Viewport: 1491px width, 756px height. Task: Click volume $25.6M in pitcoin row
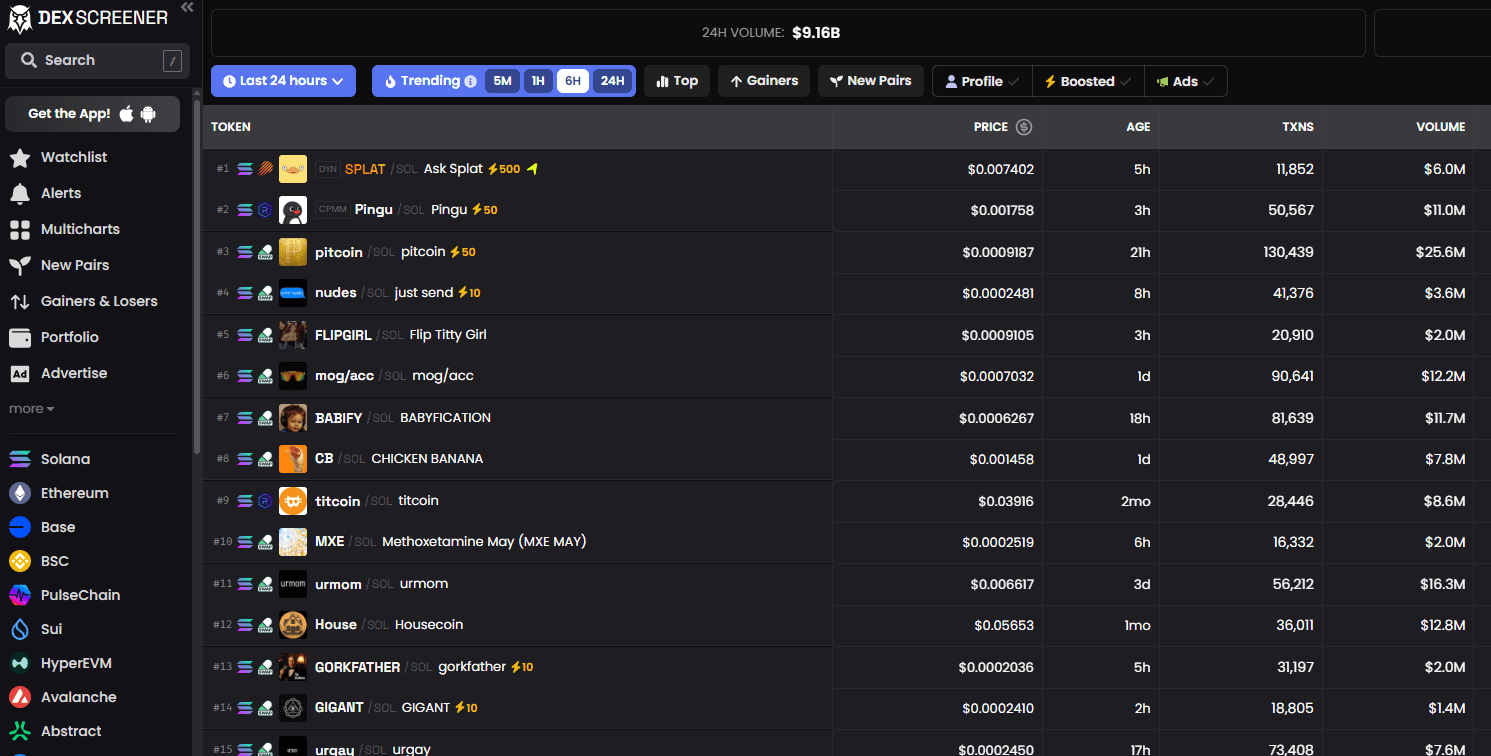coord(1441,252)
